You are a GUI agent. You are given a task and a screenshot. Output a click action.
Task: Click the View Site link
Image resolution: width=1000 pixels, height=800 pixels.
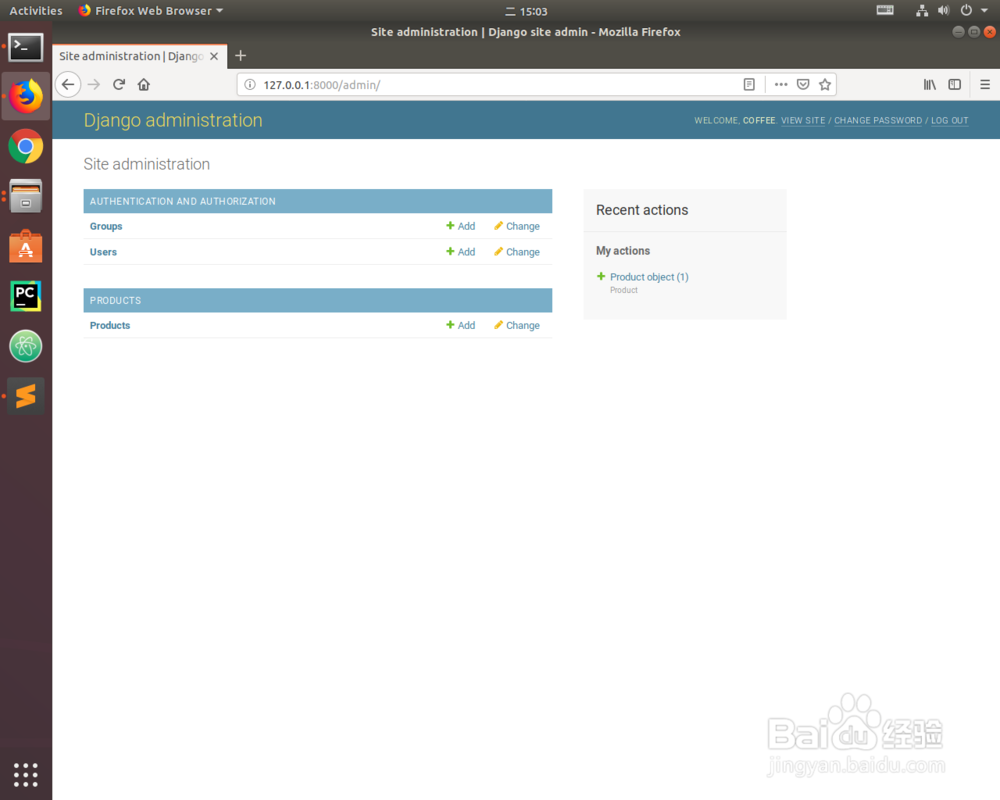pyautogui.click(x=803, y=121)
